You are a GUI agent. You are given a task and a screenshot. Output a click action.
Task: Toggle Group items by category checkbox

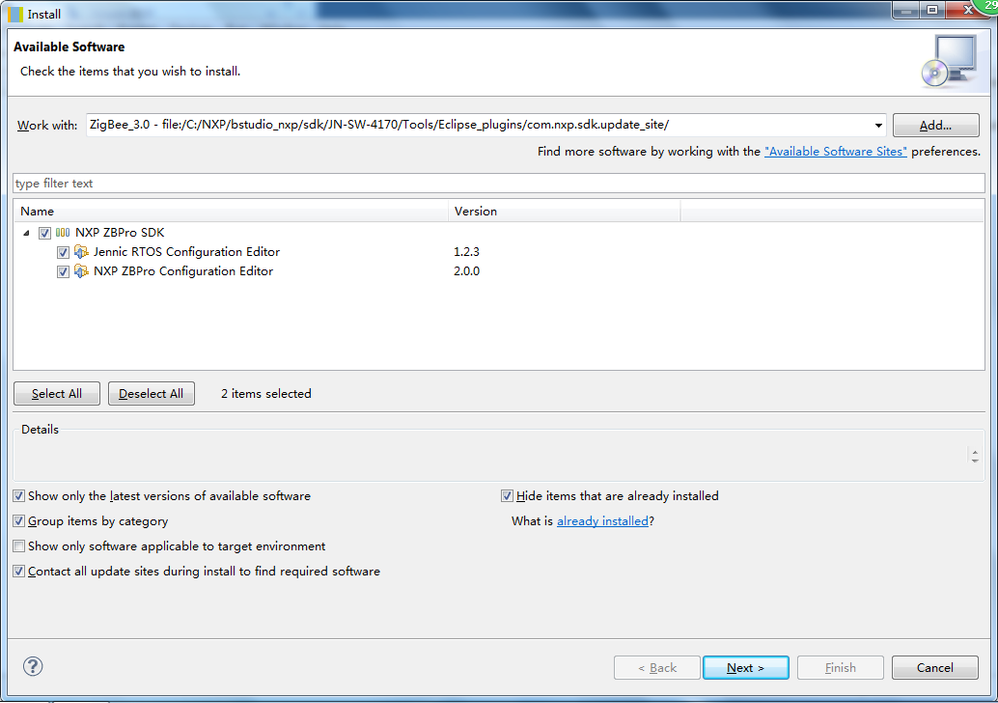(x=19, y=521)
